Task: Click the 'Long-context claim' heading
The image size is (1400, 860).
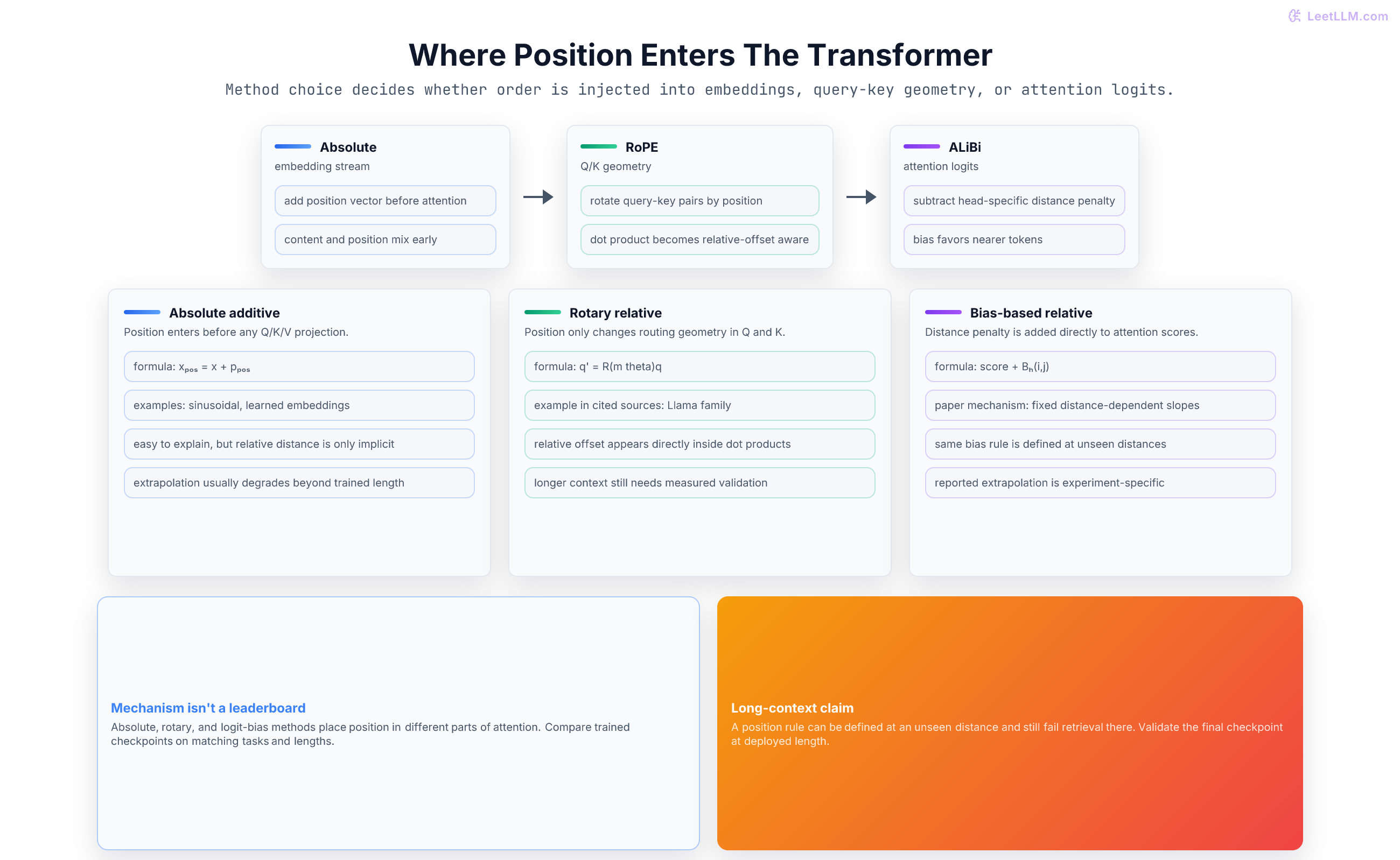Action: tap(792, 708)
